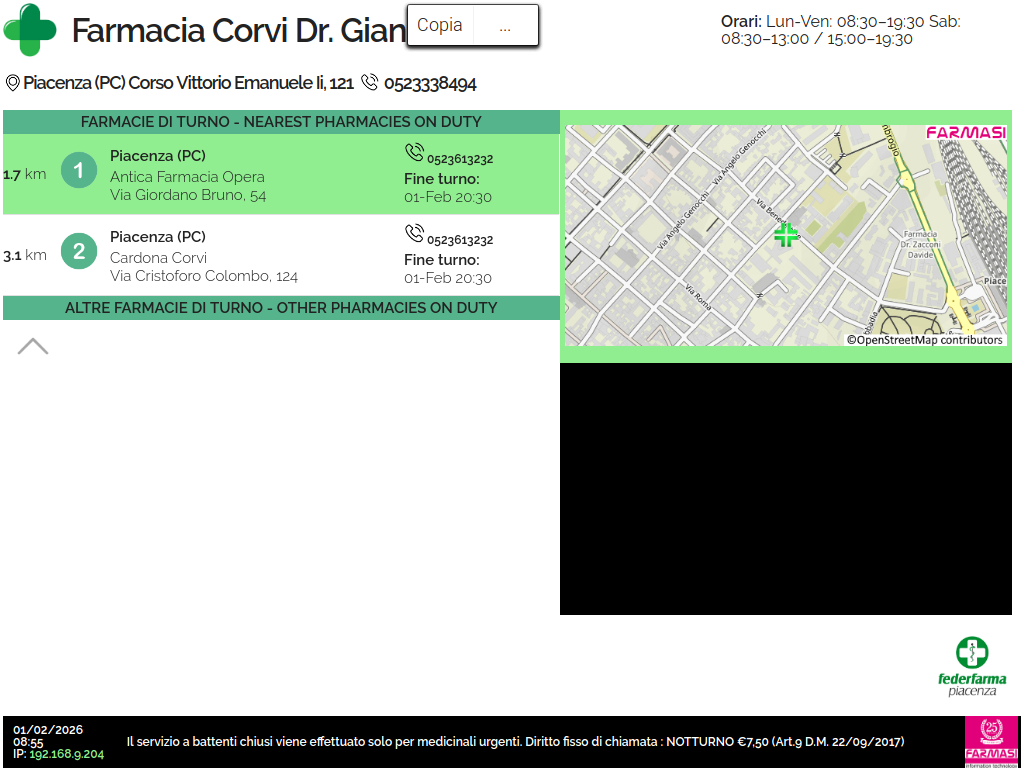This screenshot has width=1024, height=768.
Task: Collapse the list using the up chevron
Action: [x=33, y=346]
